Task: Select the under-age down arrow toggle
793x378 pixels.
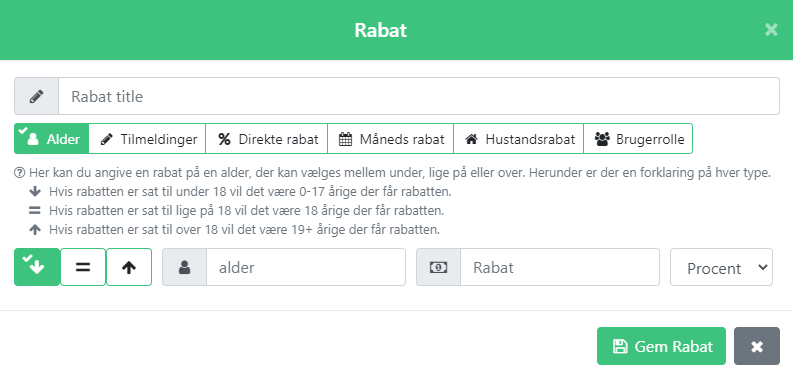Action: [37, 267]
